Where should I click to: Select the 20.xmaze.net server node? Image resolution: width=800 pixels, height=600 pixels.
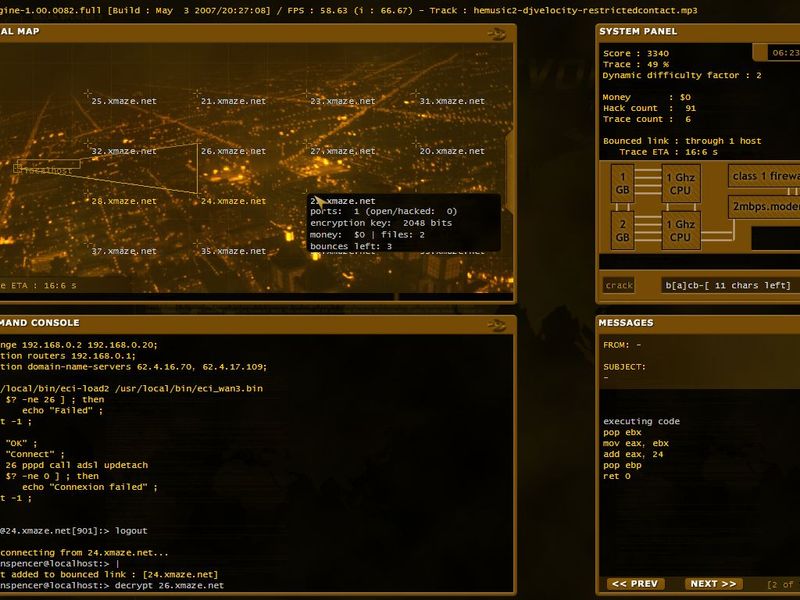(x=452, y=151)
